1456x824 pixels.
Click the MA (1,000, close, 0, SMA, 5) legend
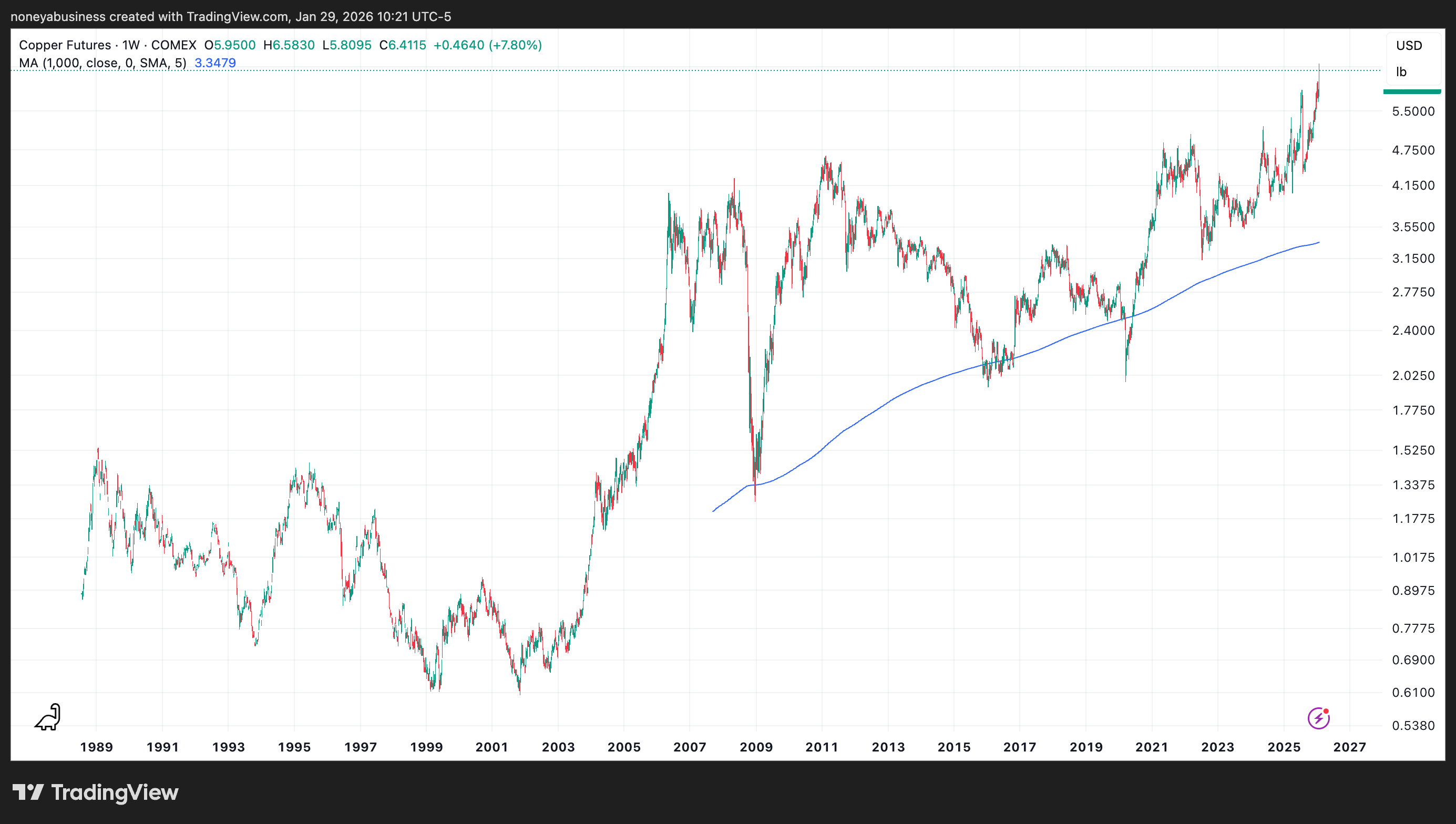pyautogui.click(x=102, y=63)
